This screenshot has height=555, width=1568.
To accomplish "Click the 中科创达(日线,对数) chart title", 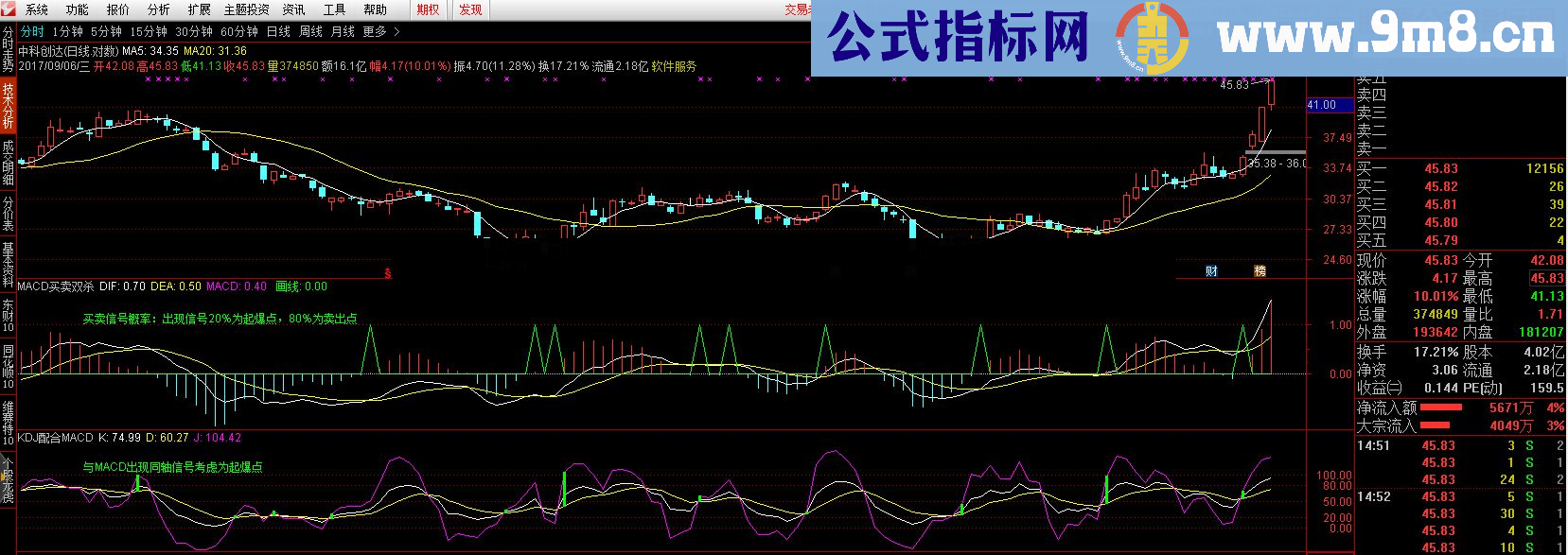I will point(68,51).
